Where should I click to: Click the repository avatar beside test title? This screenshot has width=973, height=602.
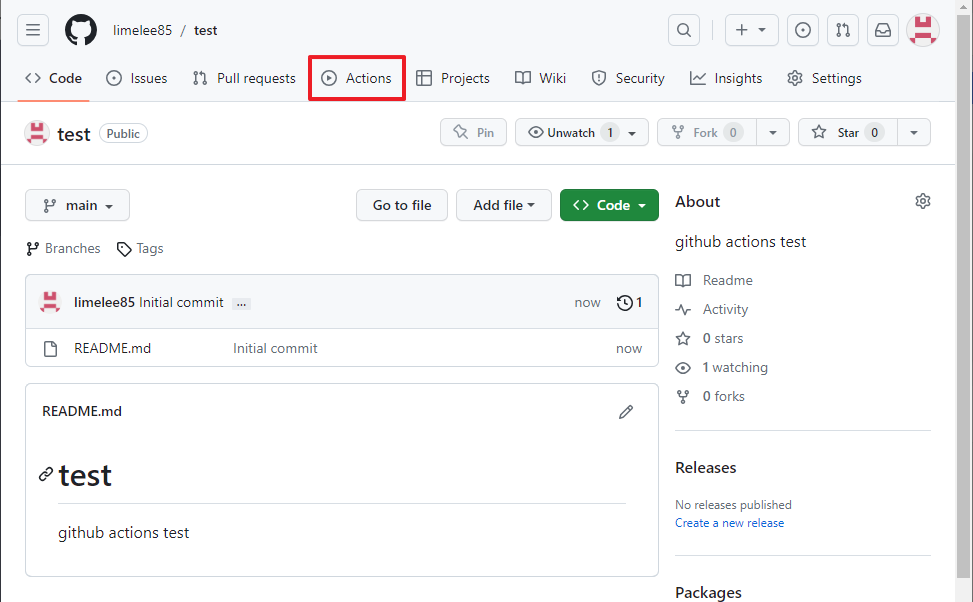37,133
